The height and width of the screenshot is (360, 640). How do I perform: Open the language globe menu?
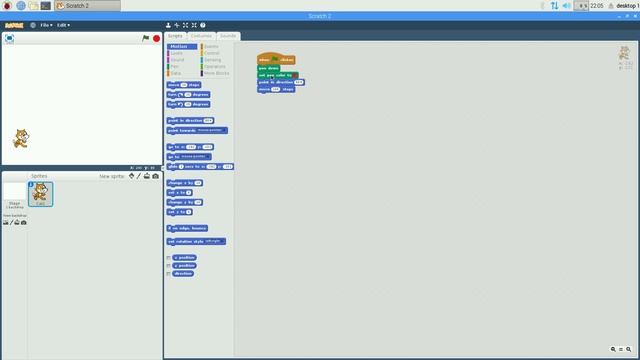pos(33,25)
